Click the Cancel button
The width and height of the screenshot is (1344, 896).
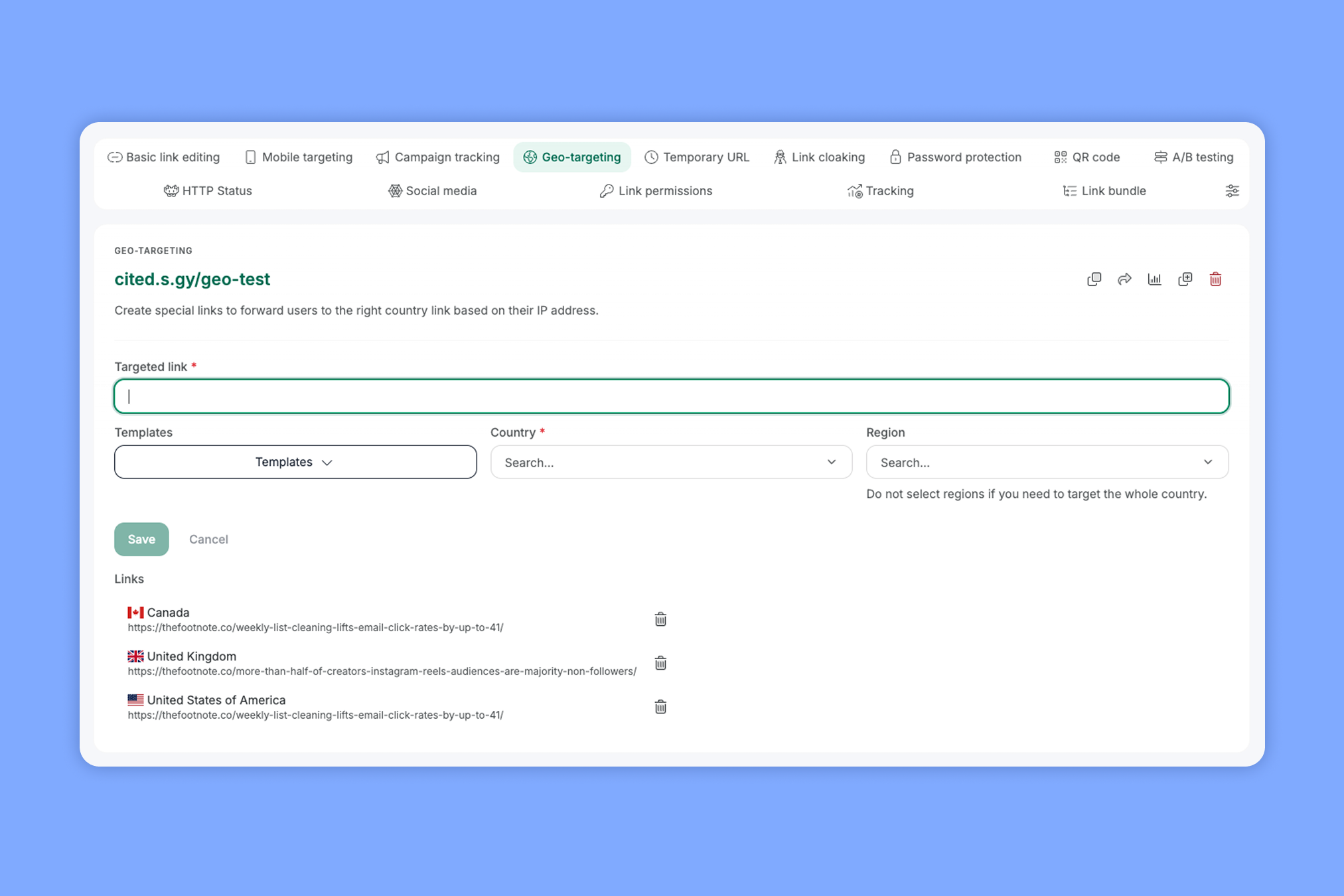click(208, 539)
